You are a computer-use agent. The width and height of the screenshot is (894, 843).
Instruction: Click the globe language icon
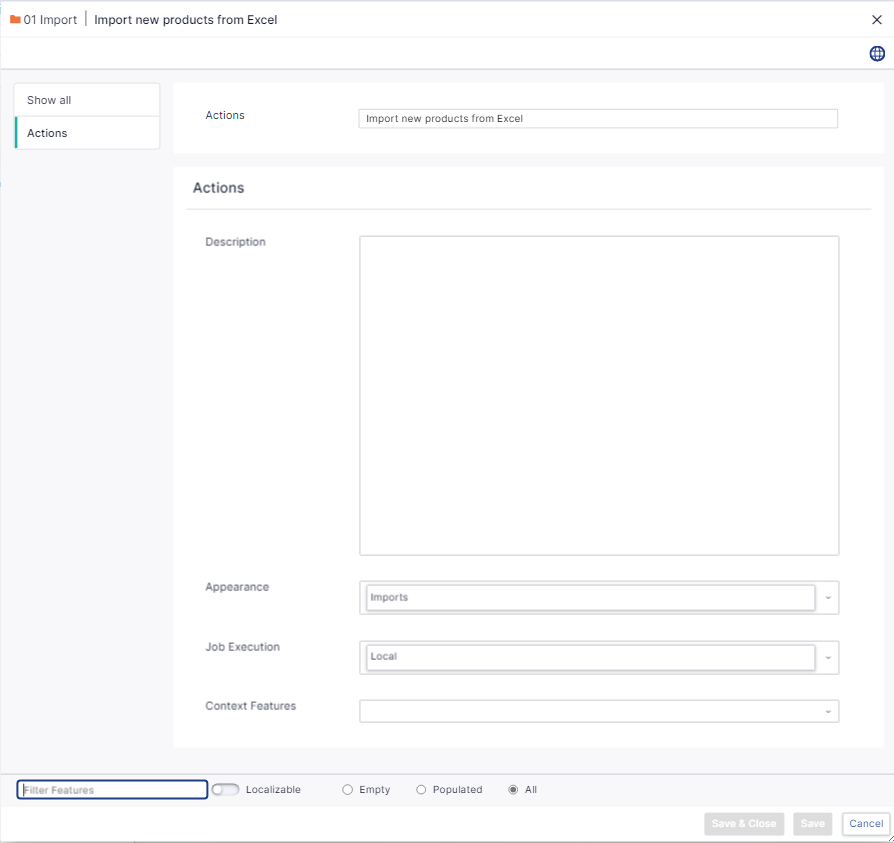[x=877, y=54]
